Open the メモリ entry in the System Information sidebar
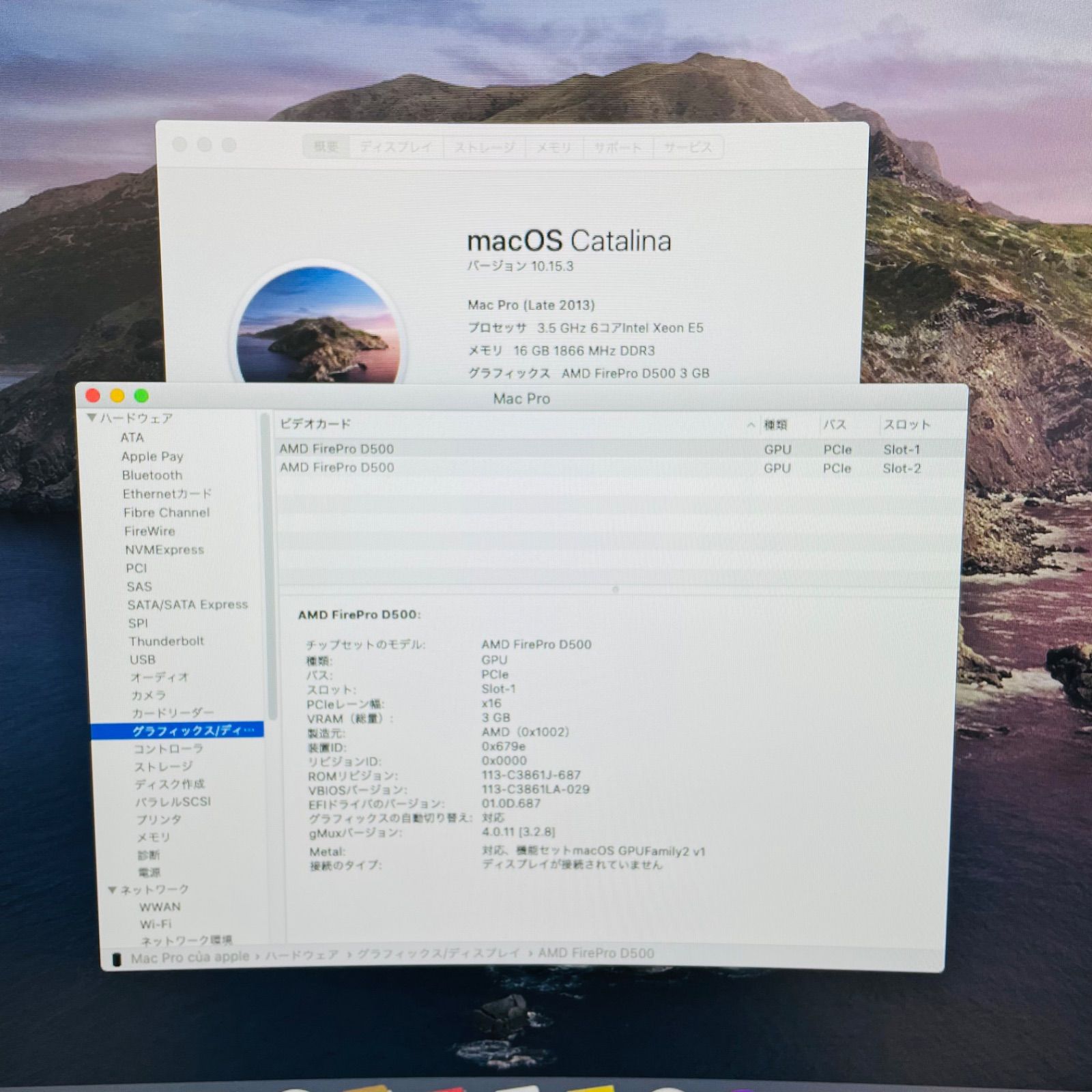Image resolution: width=1092 pixels, height=1092 pixels. coord(154,837)
